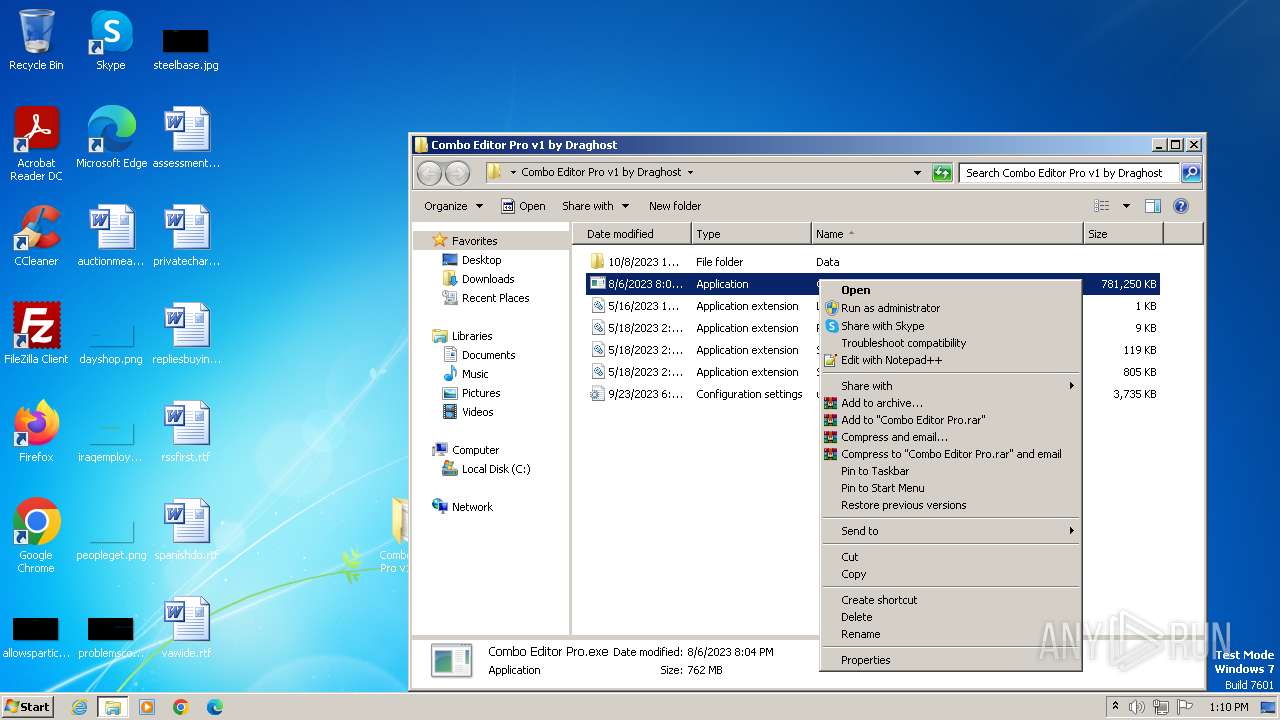Expand Share with submenu in context menu
Screen dimensions: 1280x720
(x=950, y=386)
